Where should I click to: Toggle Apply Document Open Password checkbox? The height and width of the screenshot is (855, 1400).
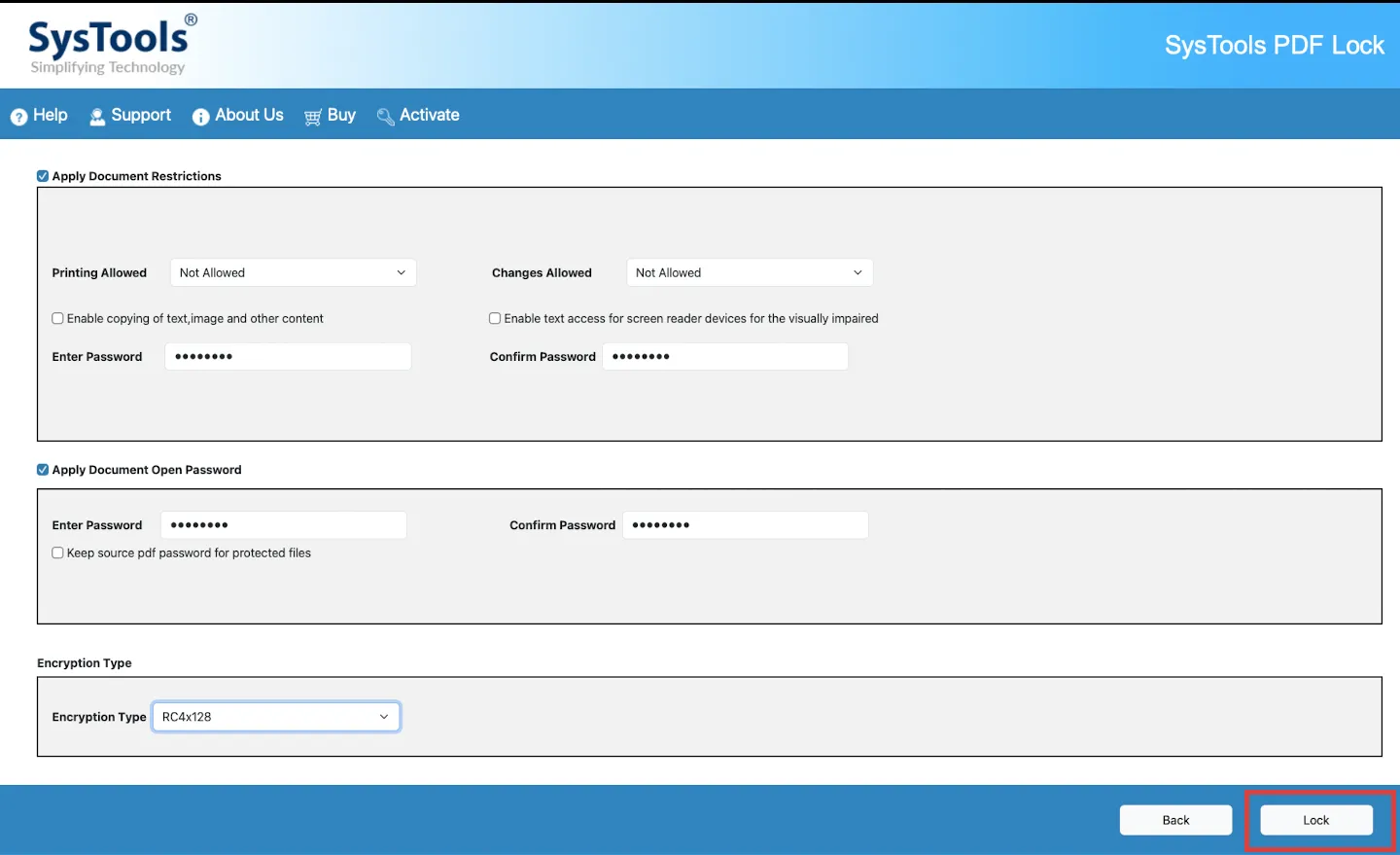point(43,470)
